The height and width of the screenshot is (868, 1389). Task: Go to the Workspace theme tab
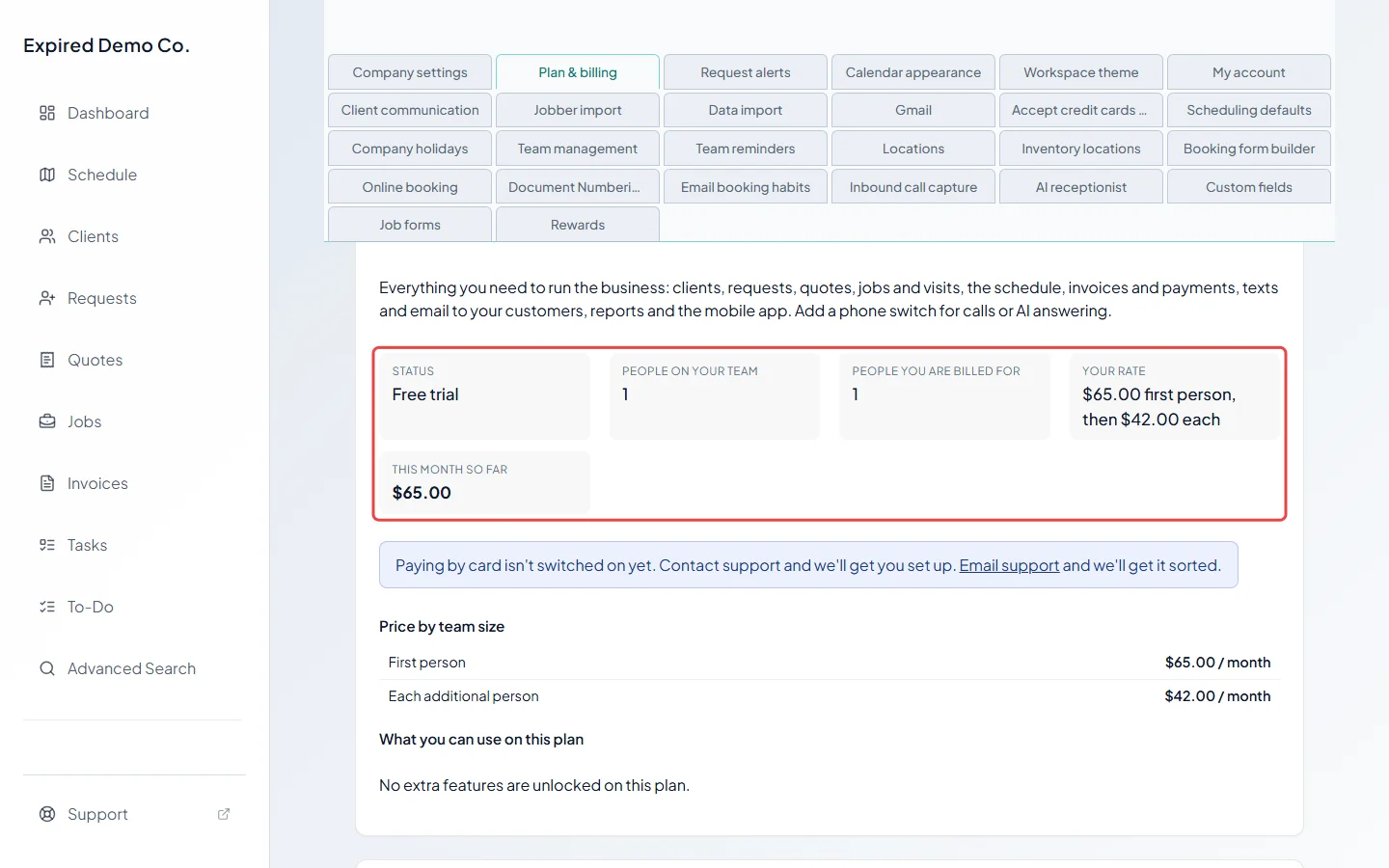[1081, 72]
